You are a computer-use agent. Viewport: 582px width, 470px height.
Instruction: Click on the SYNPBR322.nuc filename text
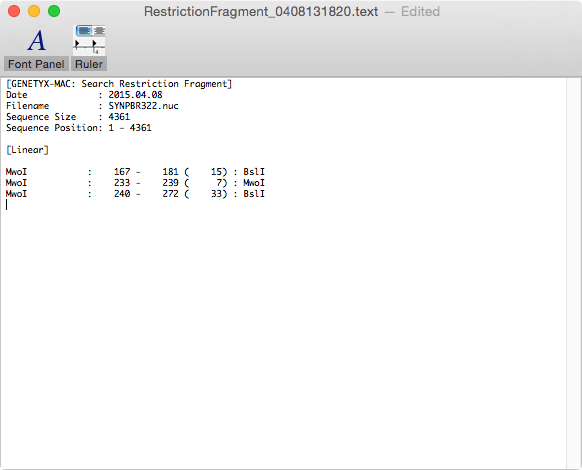point(143,106)
